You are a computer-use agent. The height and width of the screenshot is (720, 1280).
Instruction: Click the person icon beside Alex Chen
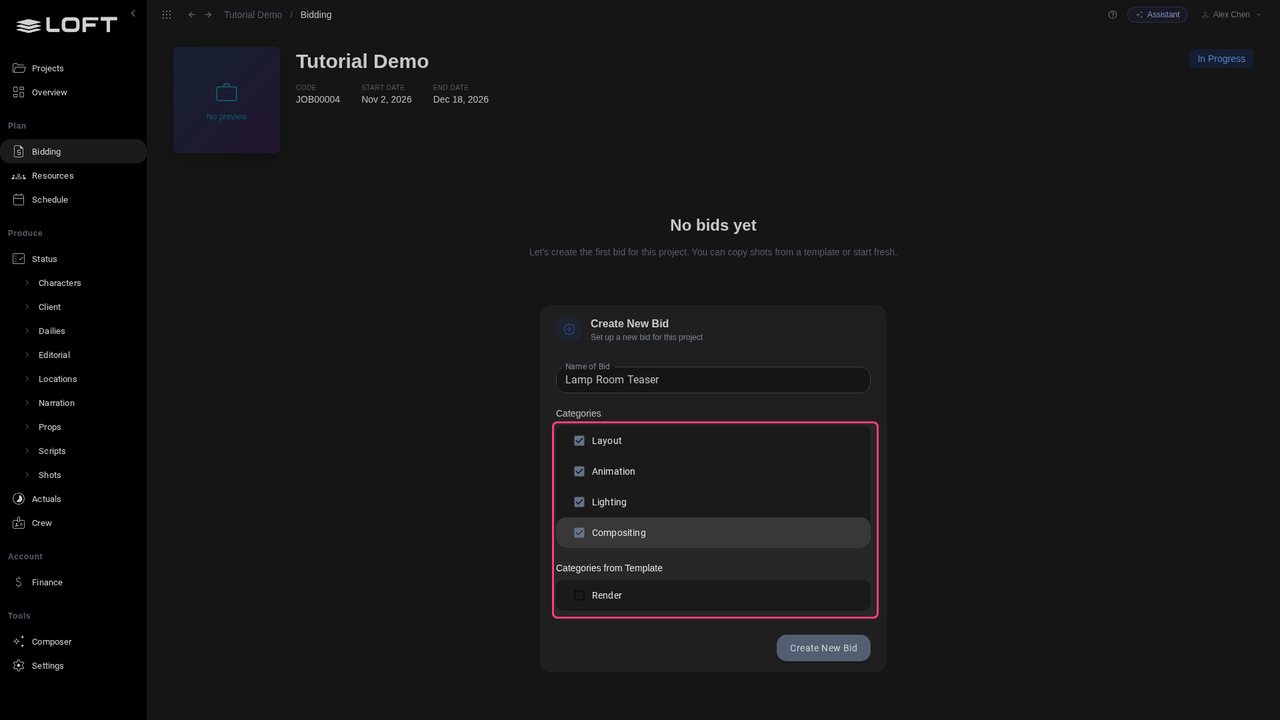click(x=1205, y=15)
